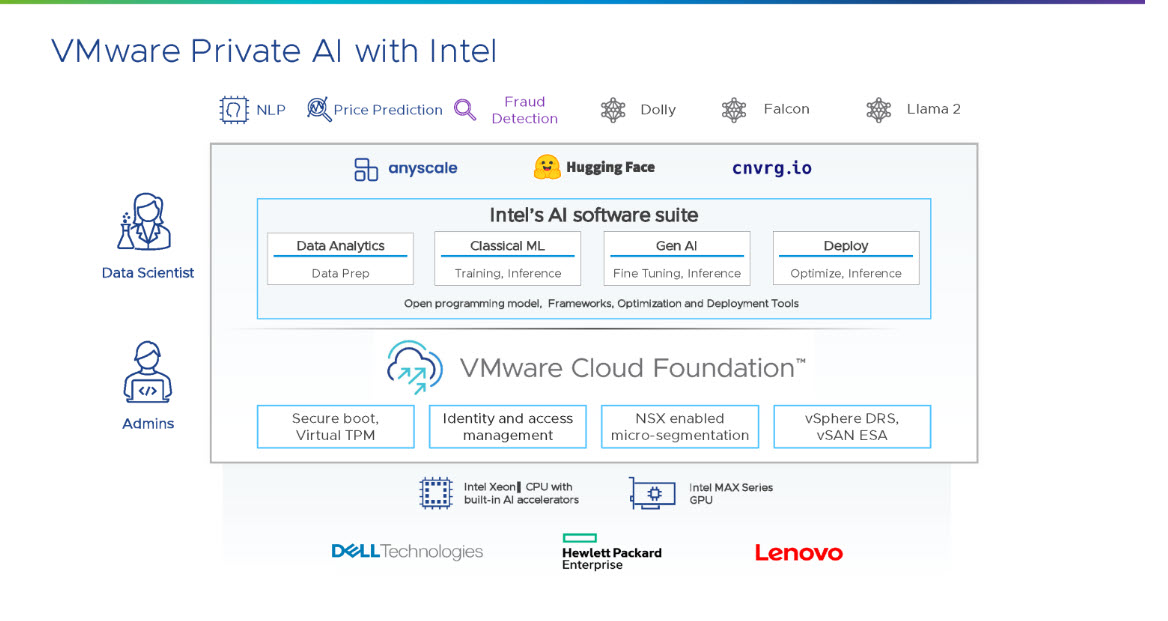The height and width of the screenshot is (621, 1168).
Task: Select the Gen AI box
Action: pos(676,258)
